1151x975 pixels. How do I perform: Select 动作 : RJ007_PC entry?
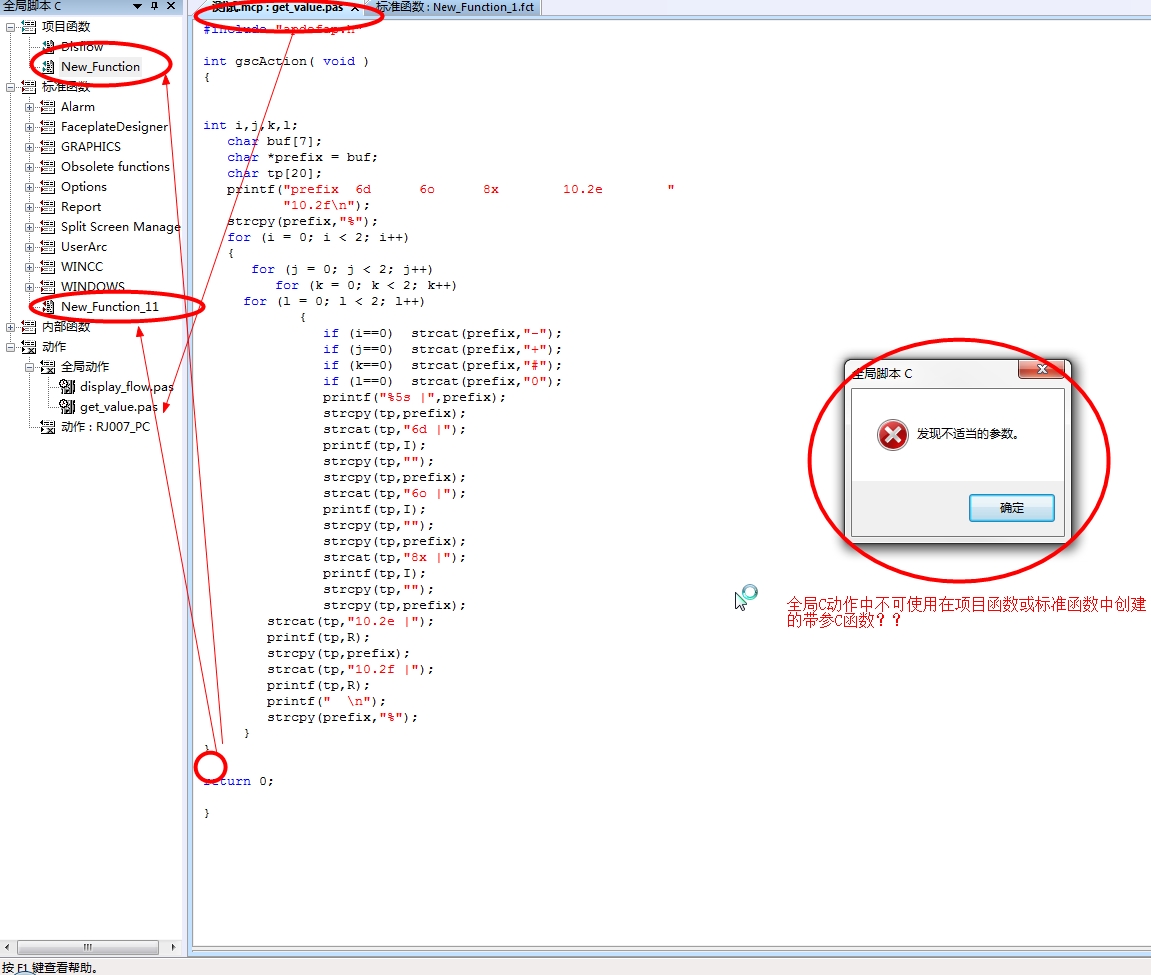105,427
